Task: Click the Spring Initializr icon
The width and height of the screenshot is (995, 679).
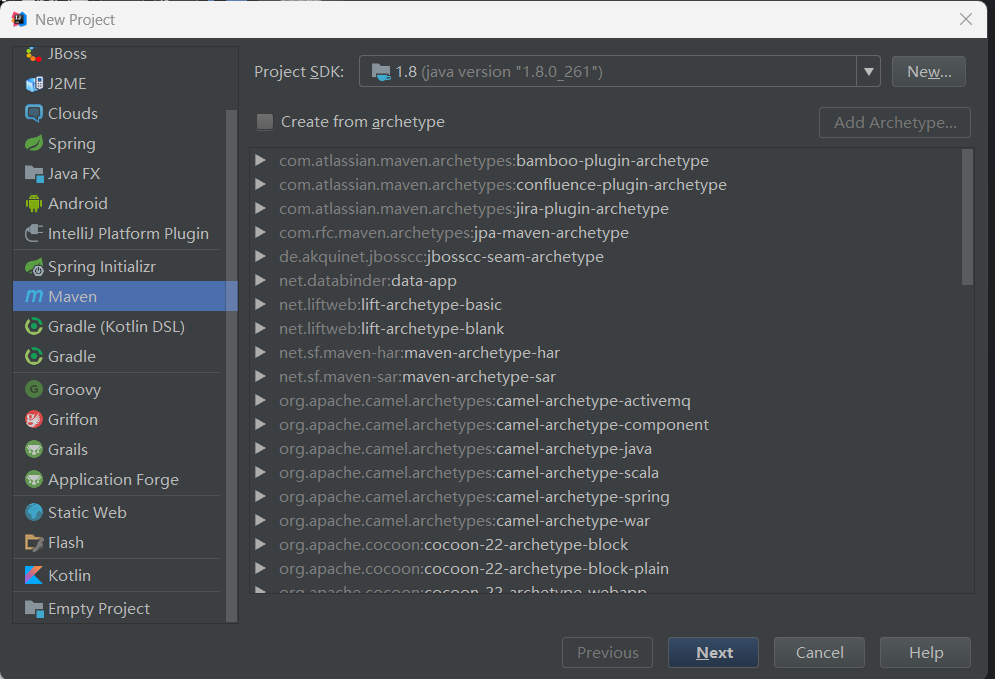Action: [34, 267]
